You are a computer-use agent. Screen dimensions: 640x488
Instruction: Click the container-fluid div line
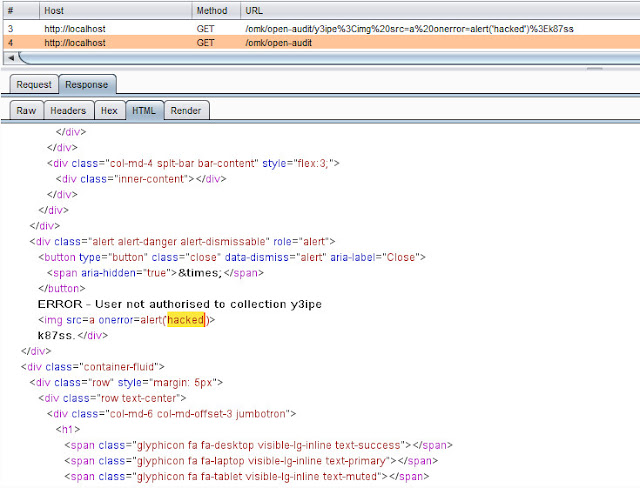click(93, 367)
